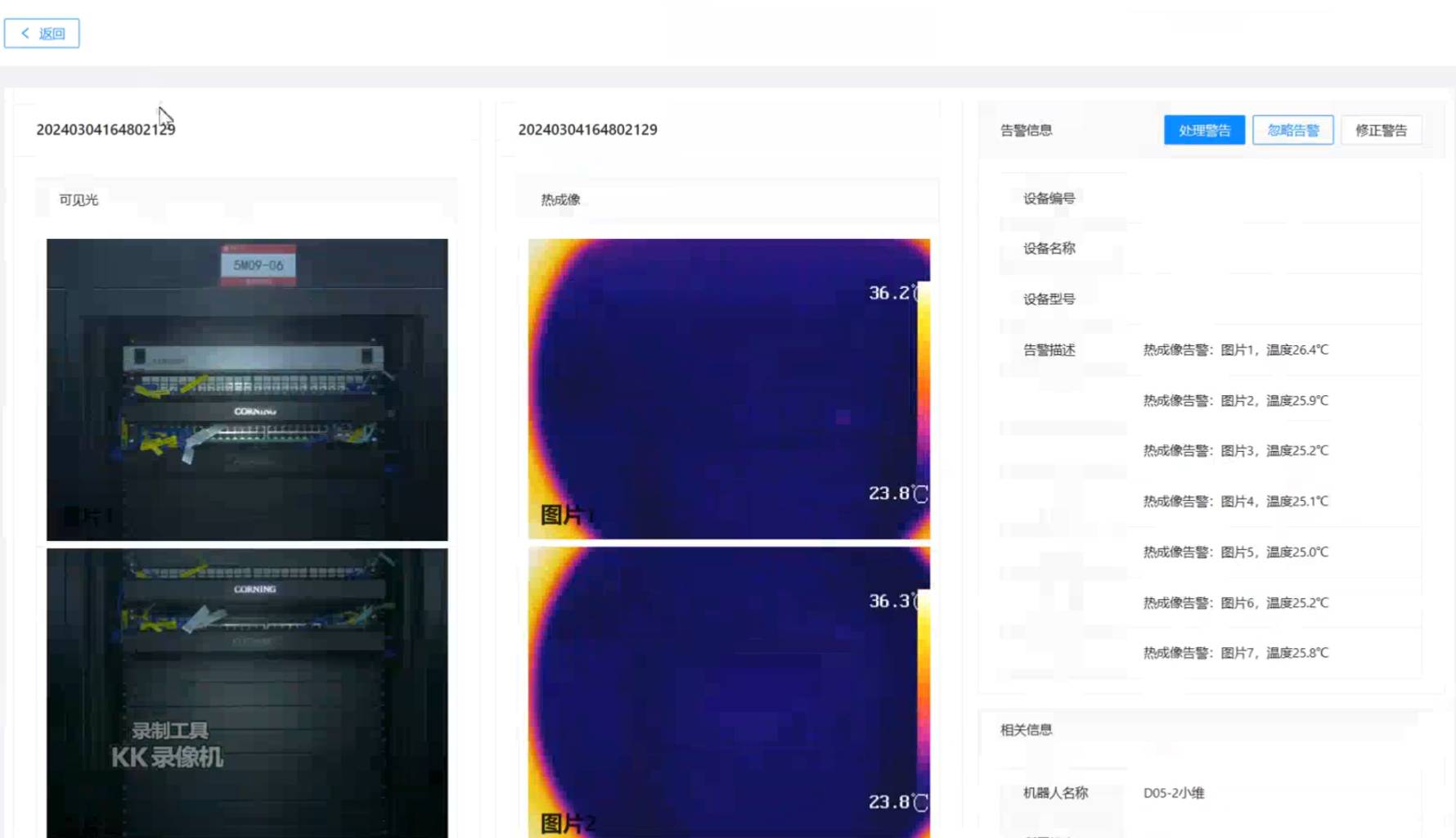1456x838 pixels.
Task: Open thermal image 图片1
Action: [720, 389]
